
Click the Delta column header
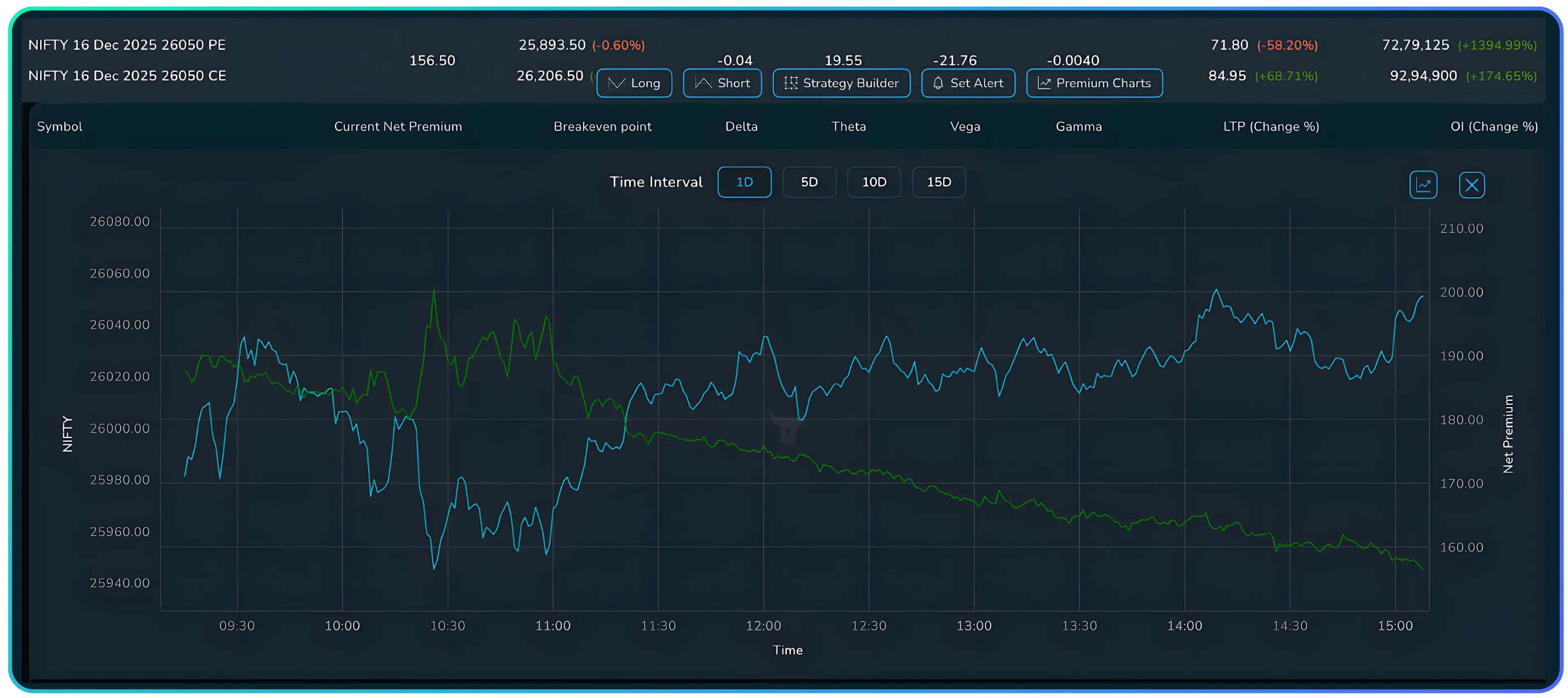point(741,127)
